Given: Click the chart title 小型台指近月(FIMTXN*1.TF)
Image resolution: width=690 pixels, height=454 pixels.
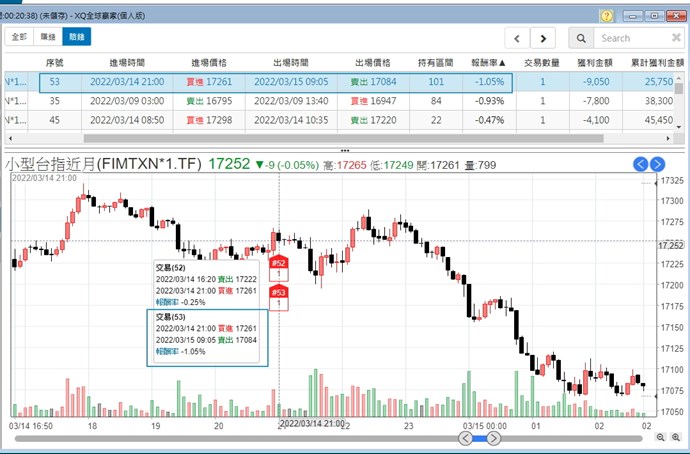Looking at the screenshot, I should click(103, 164).
